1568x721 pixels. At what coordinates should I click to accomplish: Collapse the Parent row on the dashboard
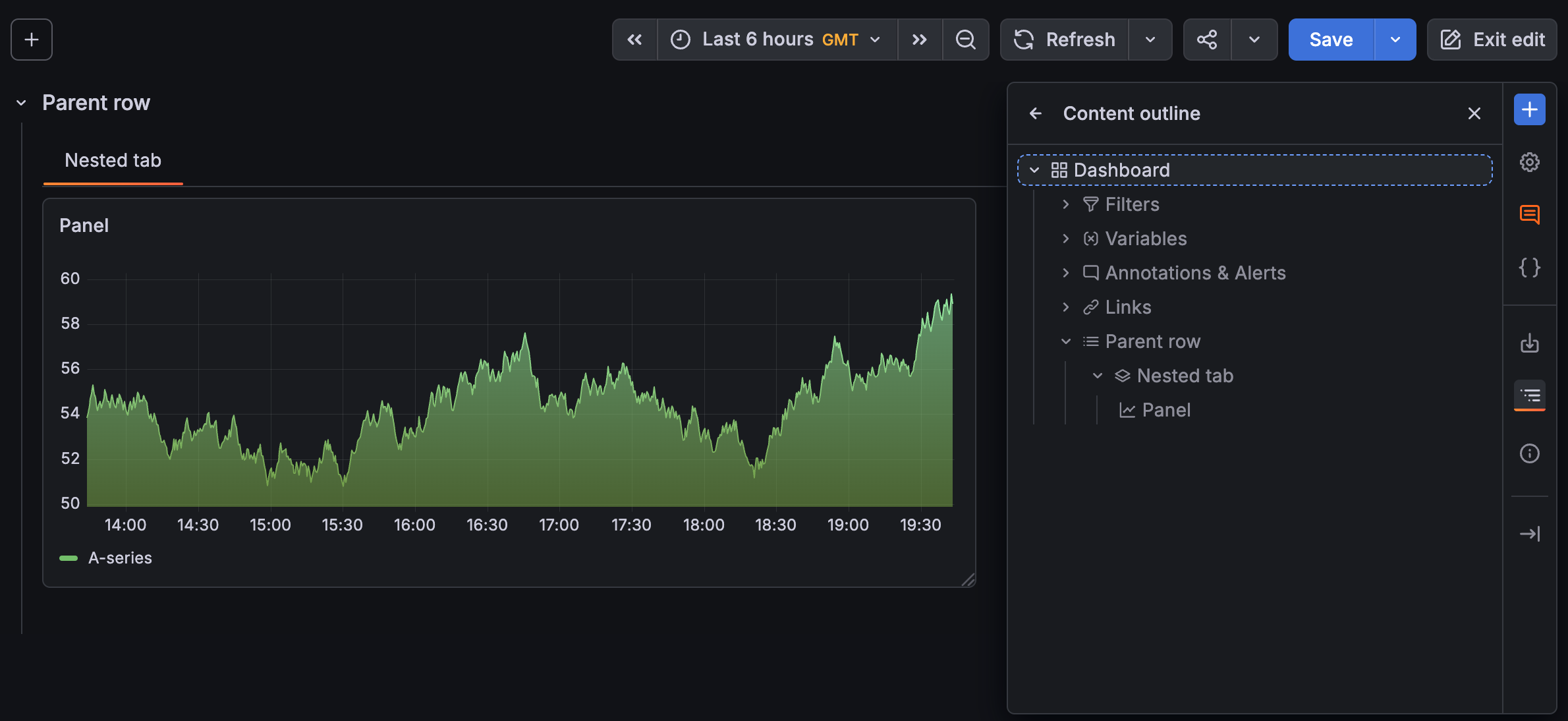21,103
